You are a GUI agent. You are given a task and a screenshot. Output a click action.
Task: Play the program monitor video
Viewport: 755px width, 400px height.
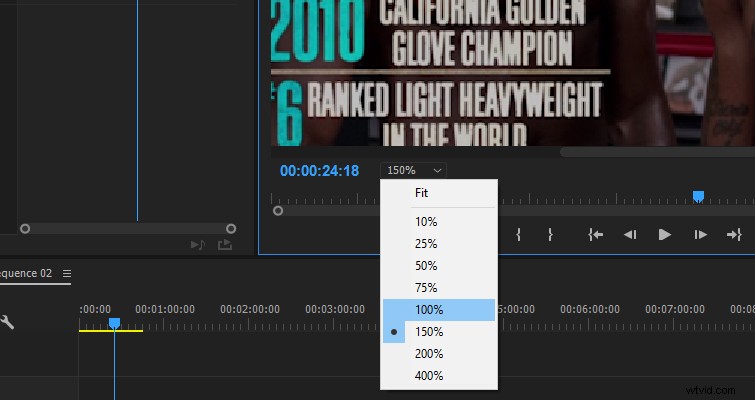tap(664, 234)
